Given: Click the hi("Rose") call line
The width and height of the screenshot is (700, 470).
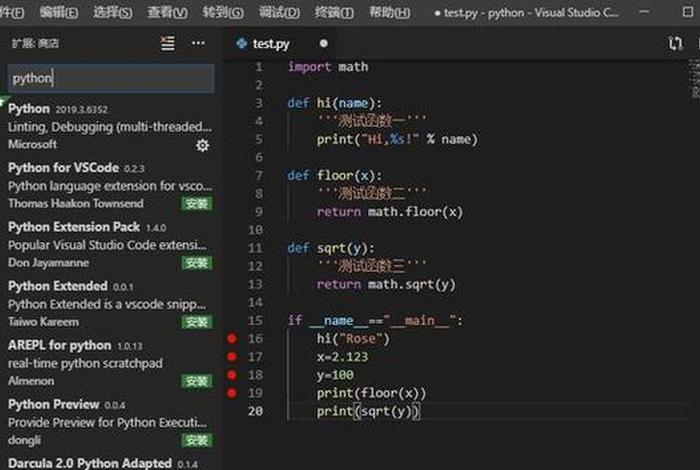Looking at the screenshot, I should point(353,339).
